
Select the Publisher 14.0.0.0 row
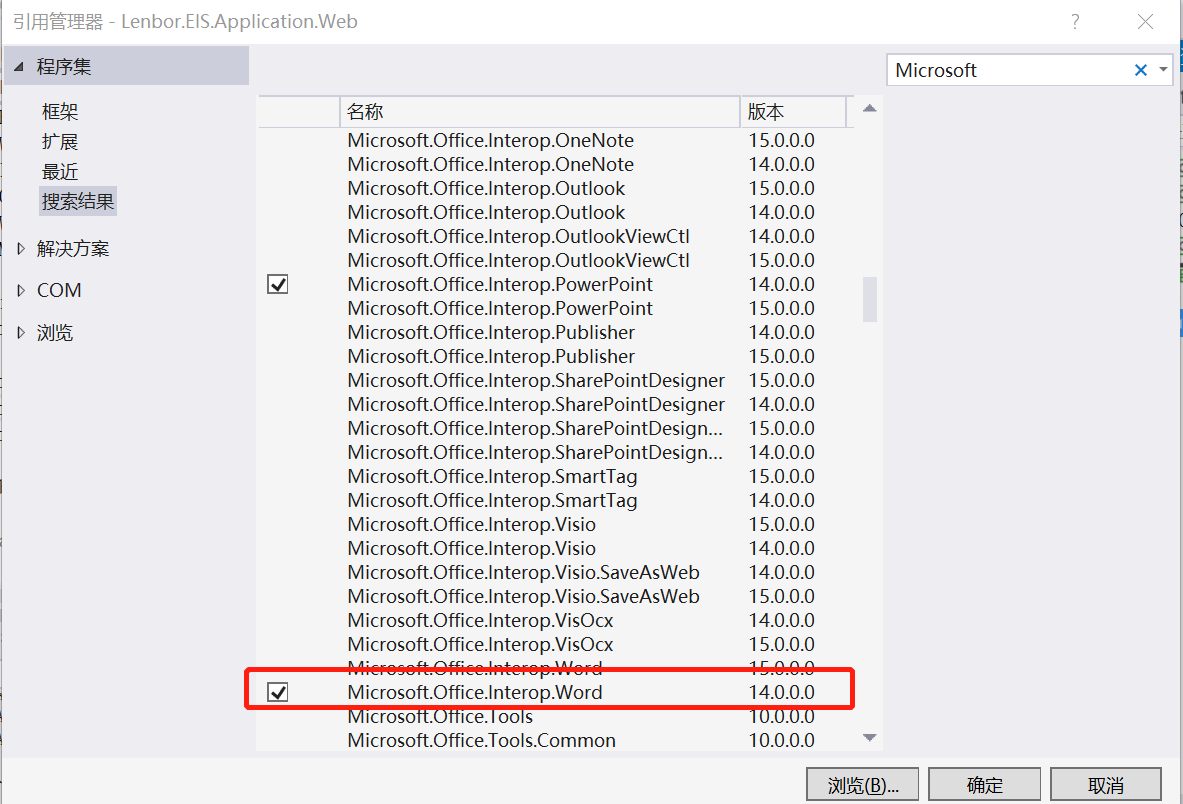point(556,333)
